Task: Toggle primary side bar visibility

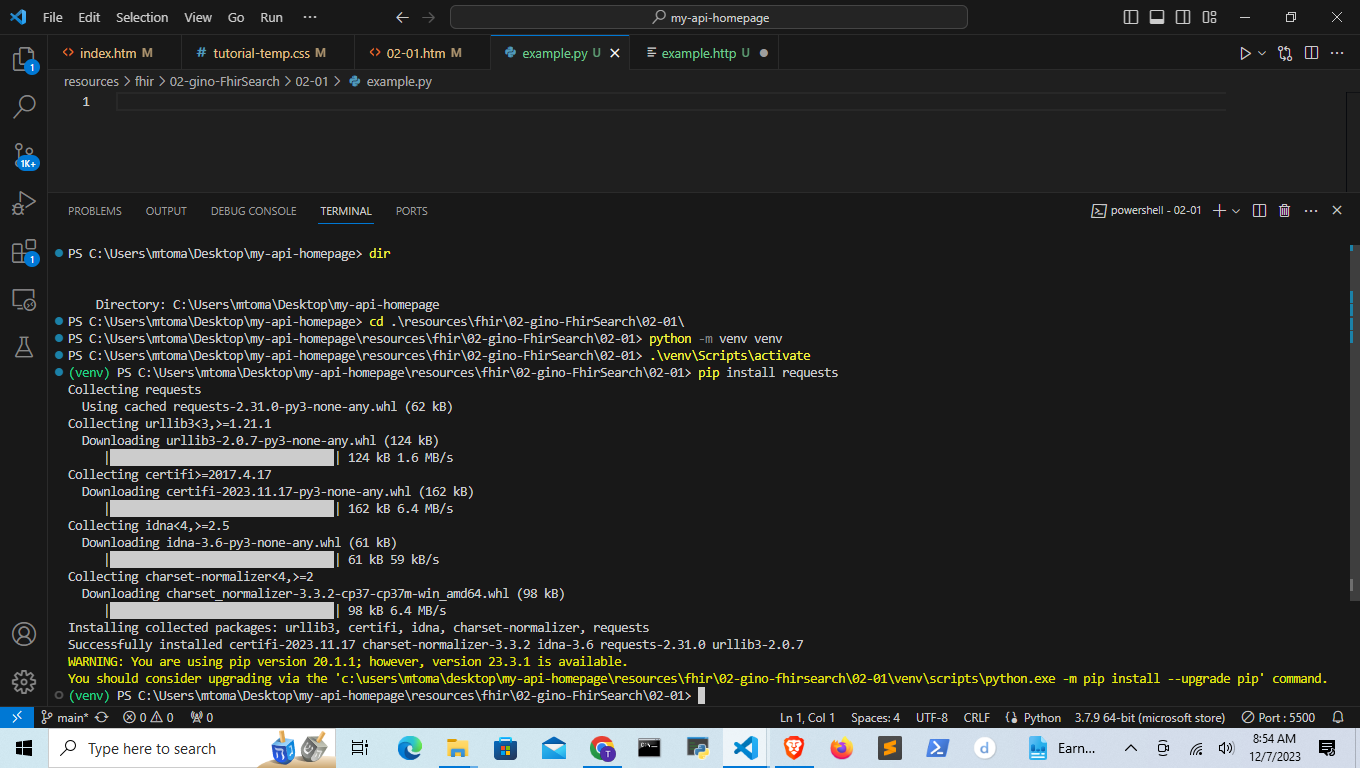Action: (1131, 17)
